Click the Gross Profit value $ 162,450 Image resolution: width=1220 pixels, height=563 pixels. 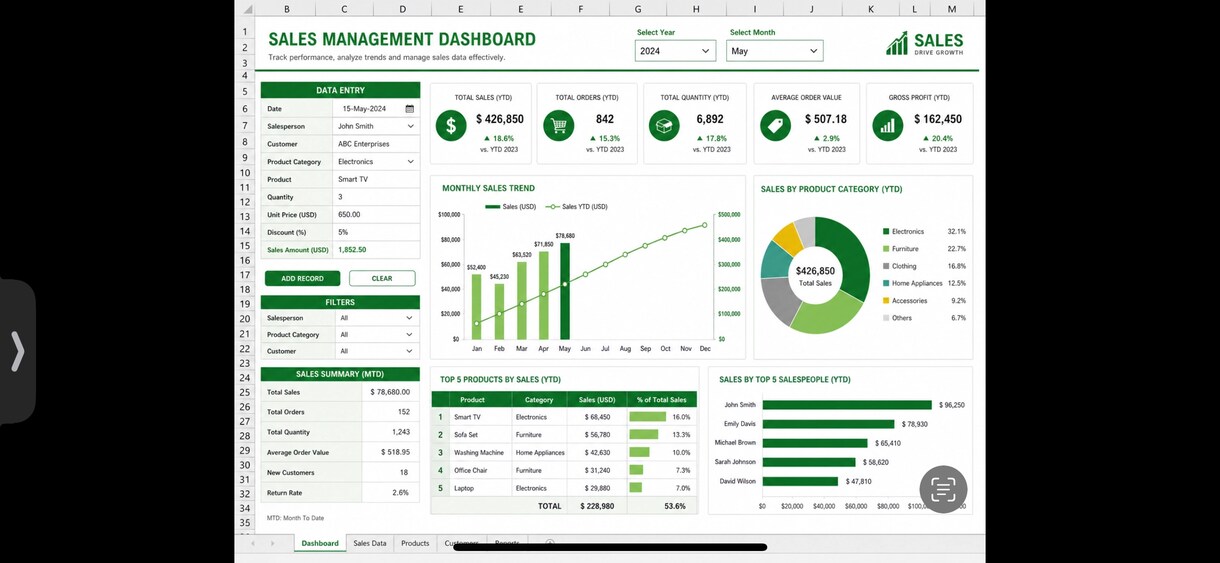(938, 119)
